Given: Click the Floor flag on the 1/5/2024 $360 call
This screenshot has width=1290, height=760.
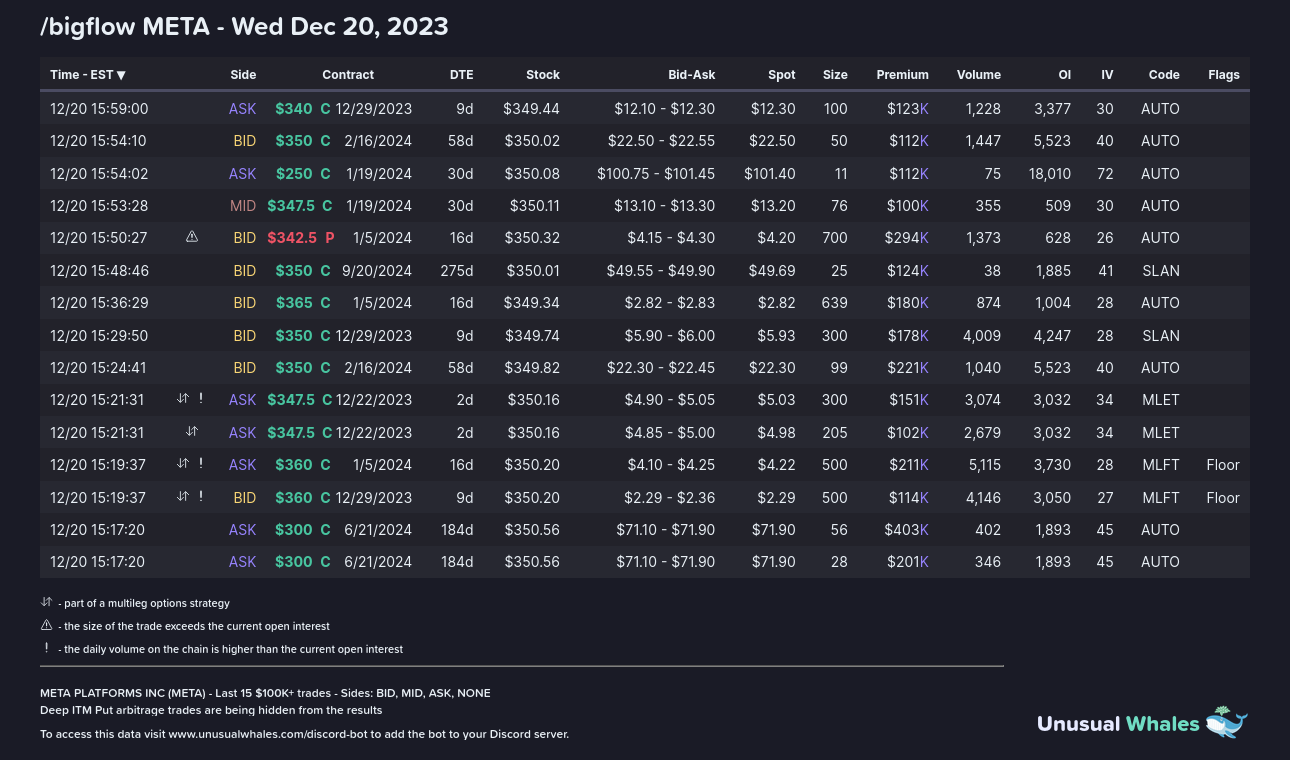Looking at the screenshot, I should point(1223,465).
